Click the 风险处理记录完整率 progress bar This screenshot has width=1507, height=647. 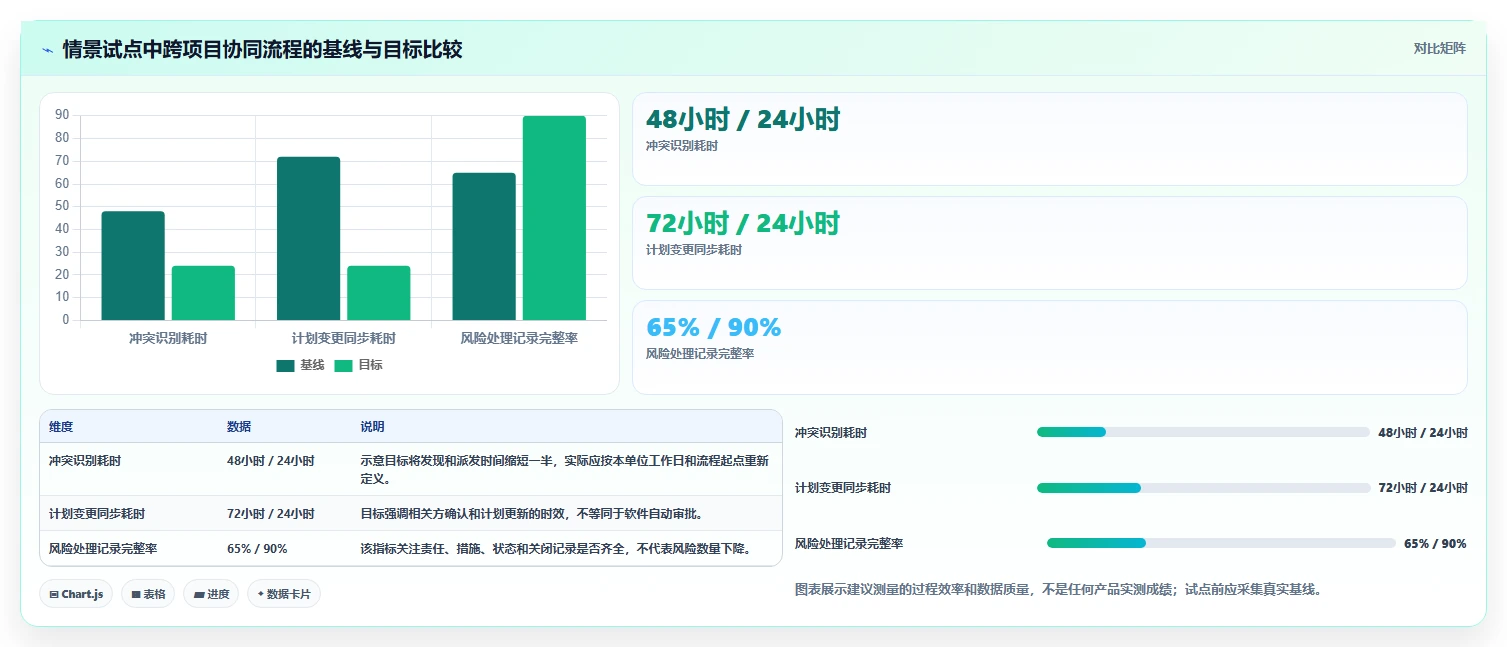coord(1221,543)
